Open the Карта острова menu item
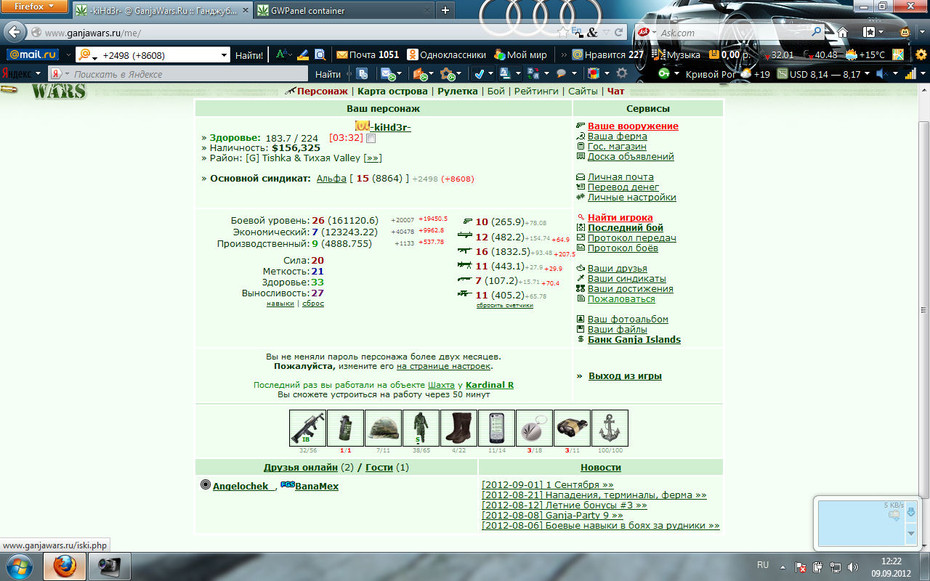This screenshot has height=581, width=930. (392, 91)
